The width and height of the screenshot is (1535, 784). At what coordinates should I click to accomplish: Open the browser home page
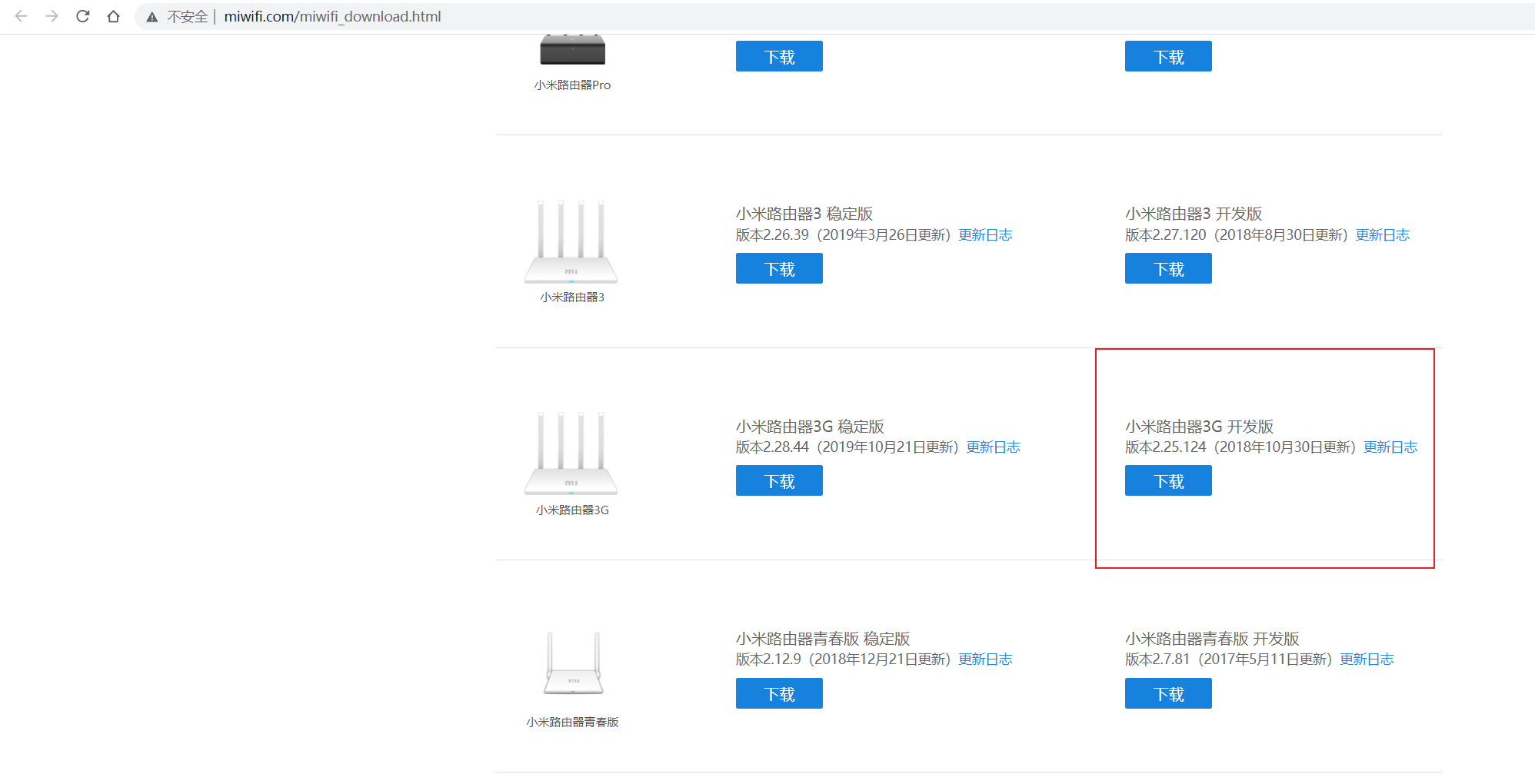pos(113,16)
